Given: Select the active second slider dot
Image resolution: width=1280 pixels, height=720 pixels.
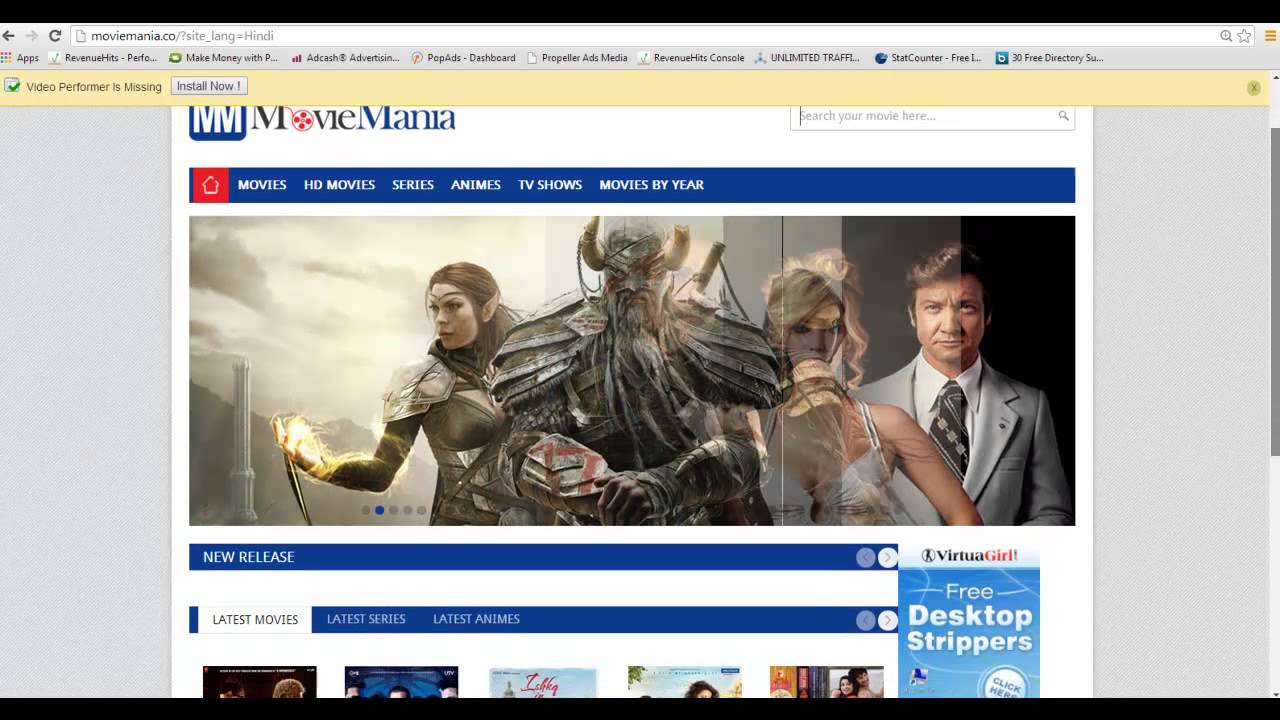Looking at the screenshot, I should tap(380, 510).
